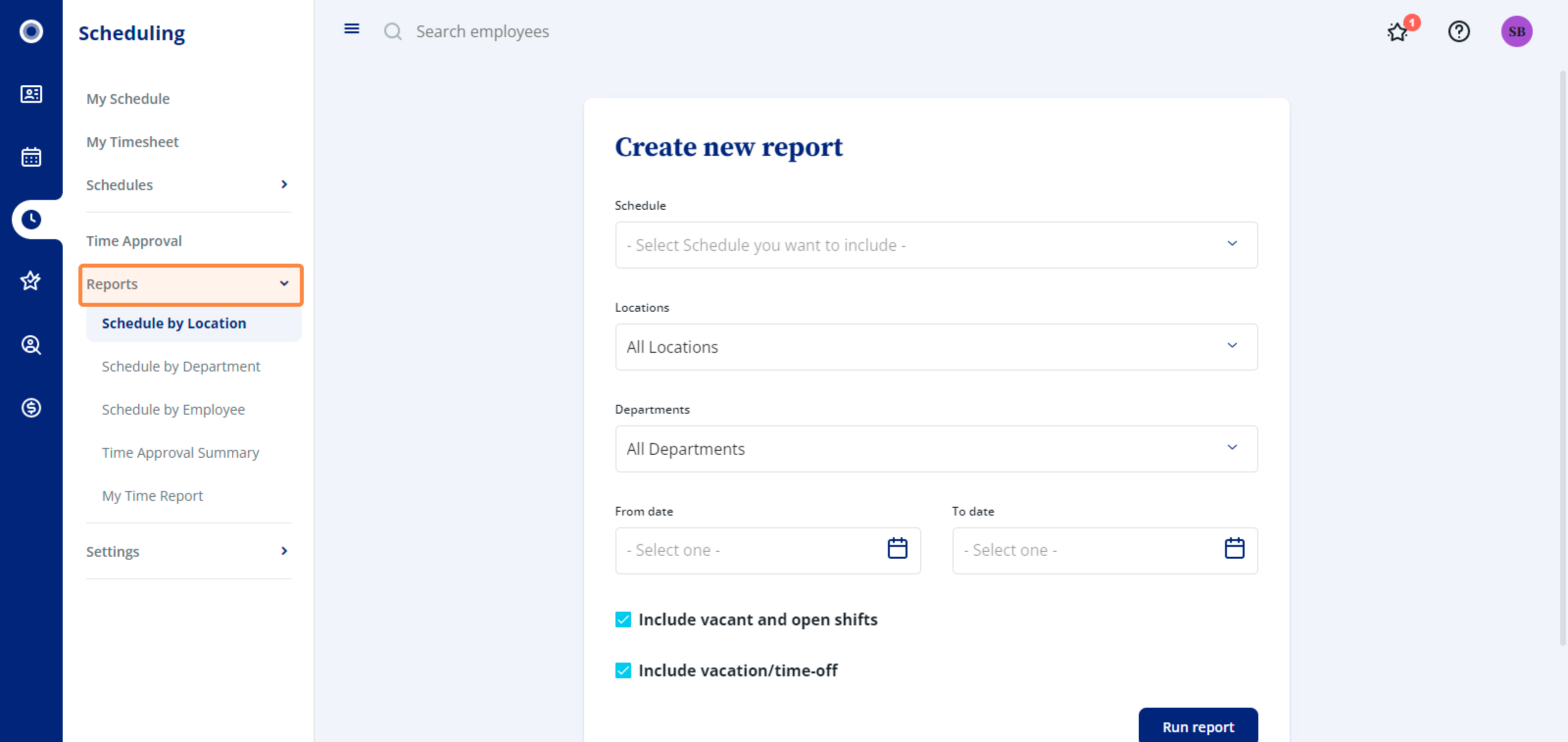
Task: Open My Time Report
Action: coord(152,496)
